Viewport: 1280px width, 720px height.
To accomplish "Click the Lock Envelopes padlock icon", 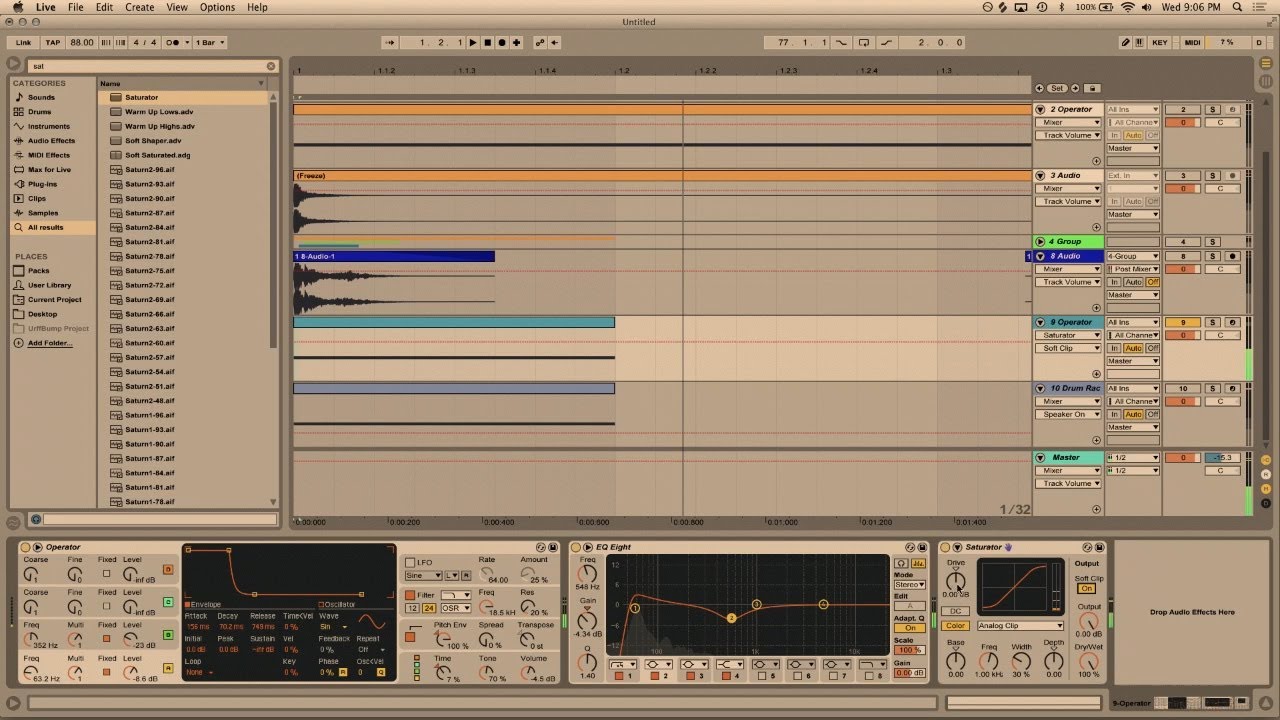I will (x=1092, y=88).
